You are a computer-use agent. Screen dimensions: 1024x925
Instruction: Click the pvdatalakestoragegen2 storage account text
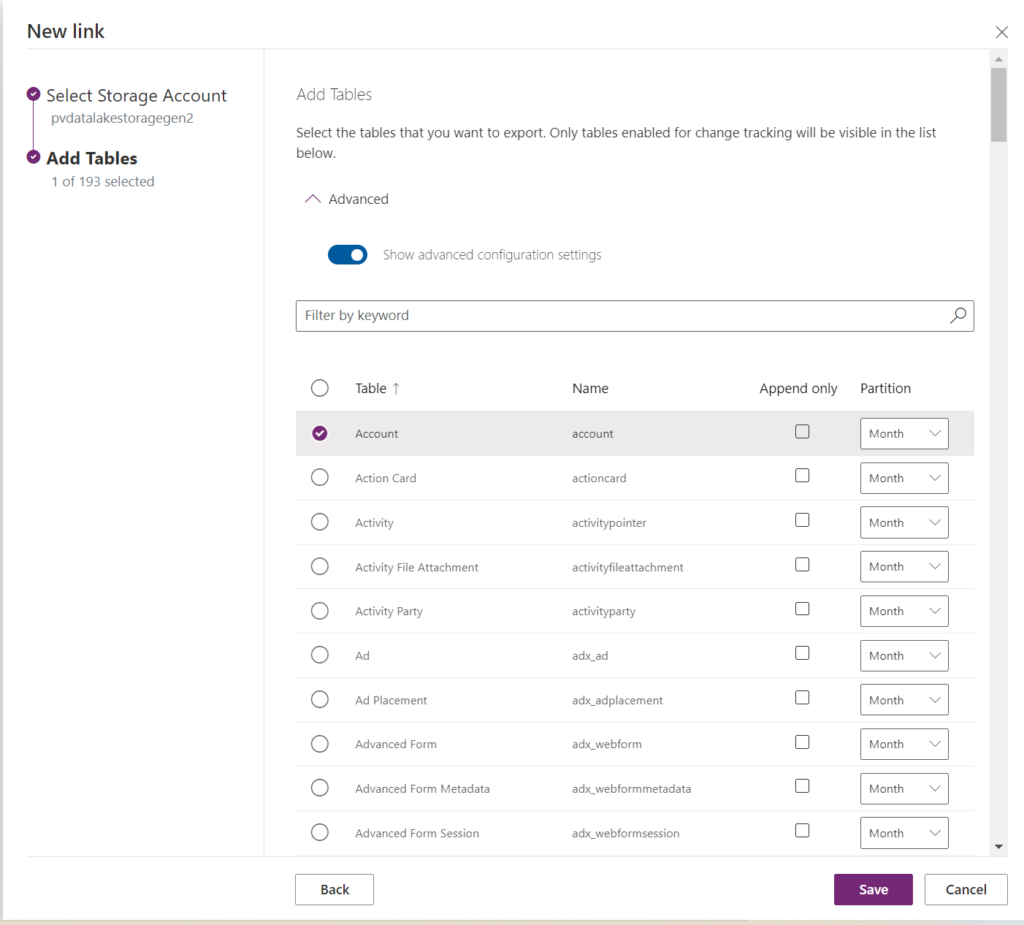[x=122, y=118]
